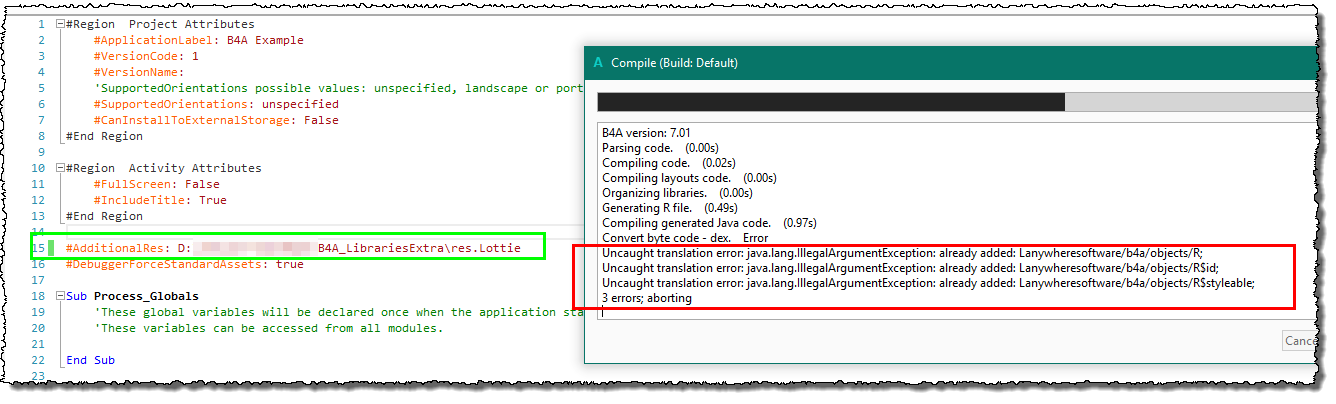1336x404 pixels.
Task: Collapse the Project Attributes region
Action: pyautogui.click(x=60, y=24)
